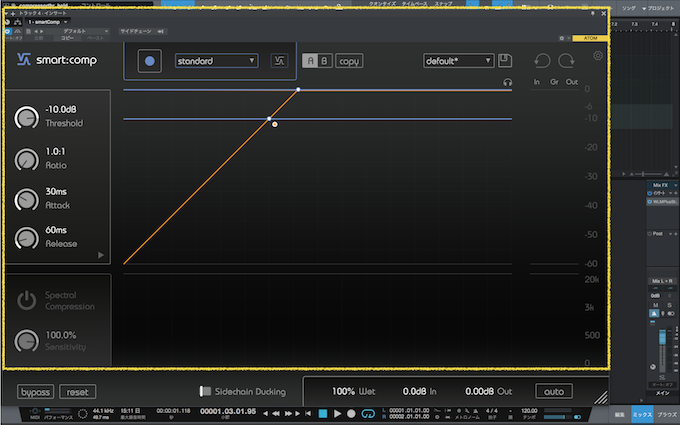Click the sonible logo icon beside profile dropdown
Viewport: 680px width, 425px height.
tap(279, 61)
